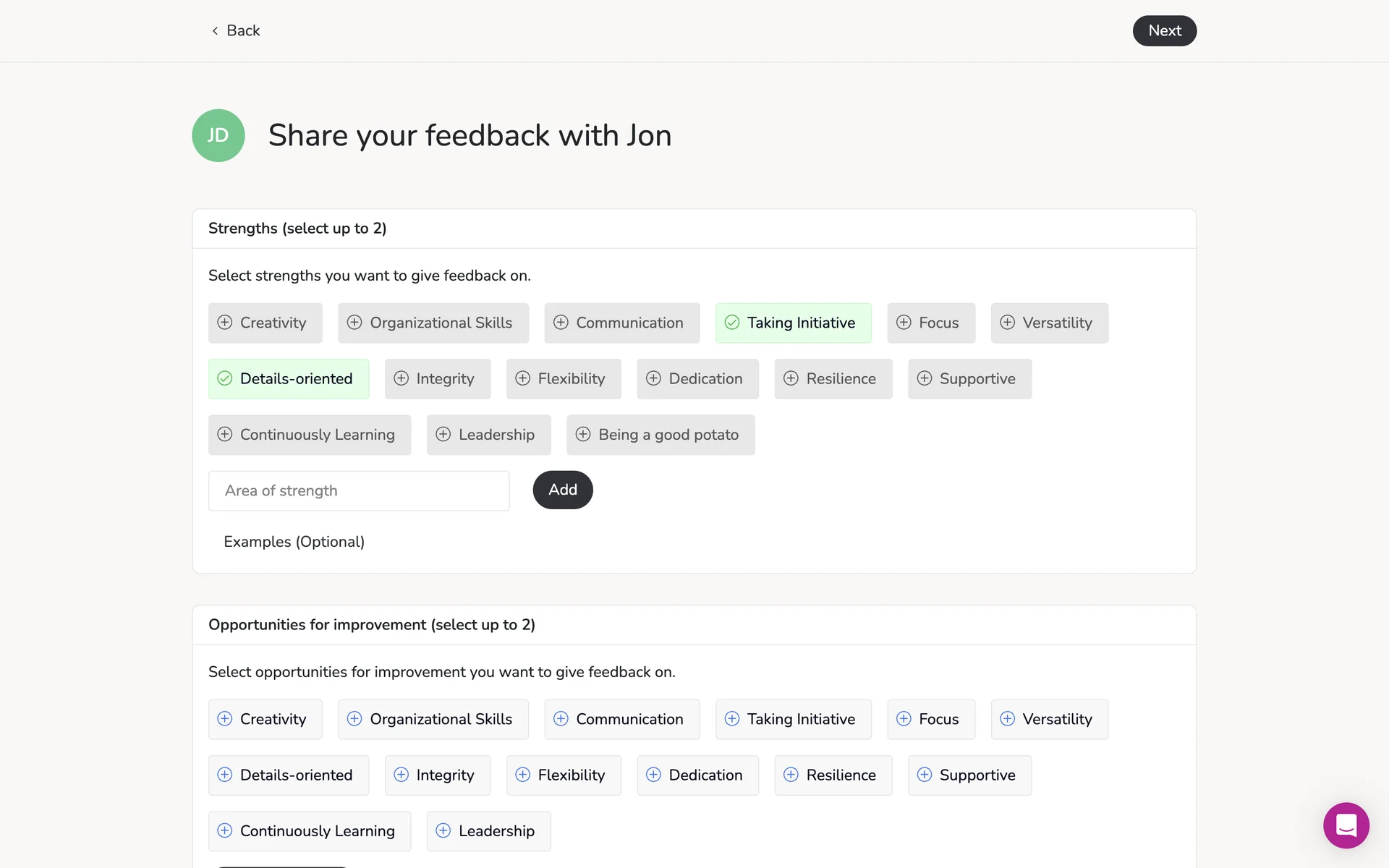
Task: Click the Add strength button
Action: pyautogui.click(x=562, y=490)
